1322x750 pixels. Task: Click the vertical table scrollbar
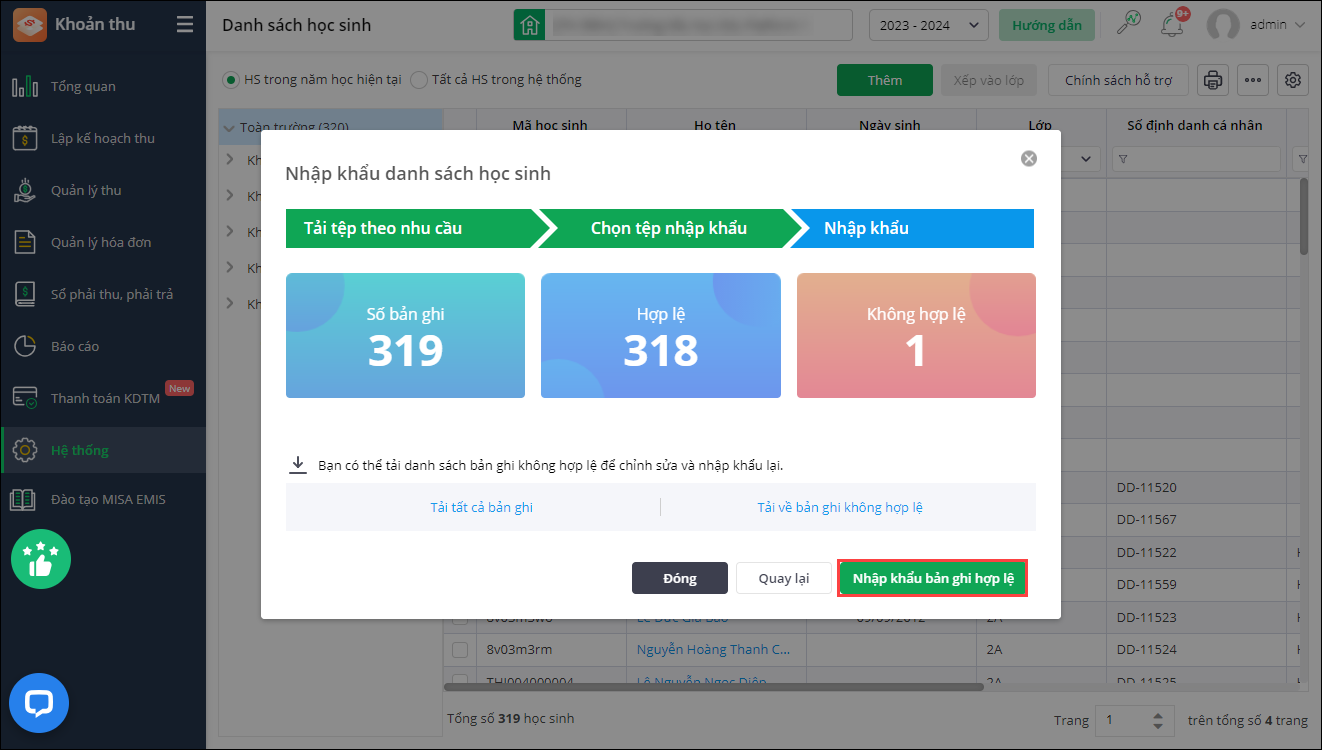tap(1303, 217)
